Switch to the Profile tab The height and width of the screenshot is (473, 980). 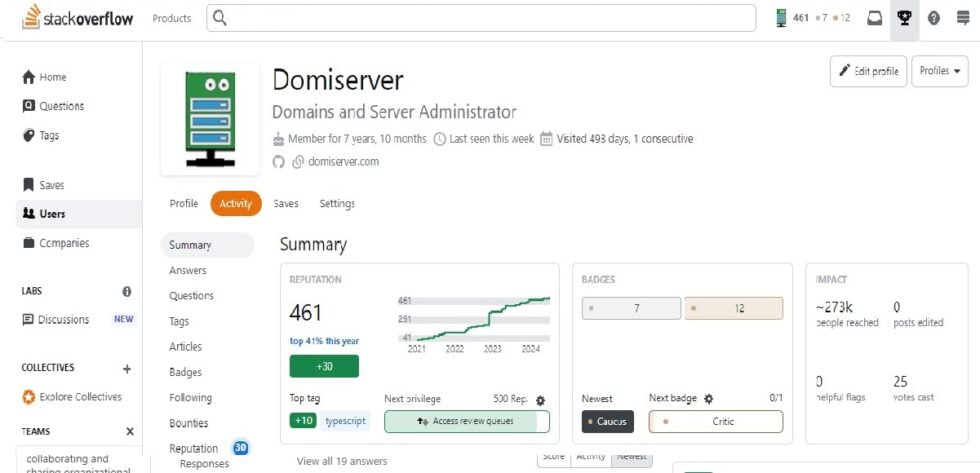click(x=184, y=204)
